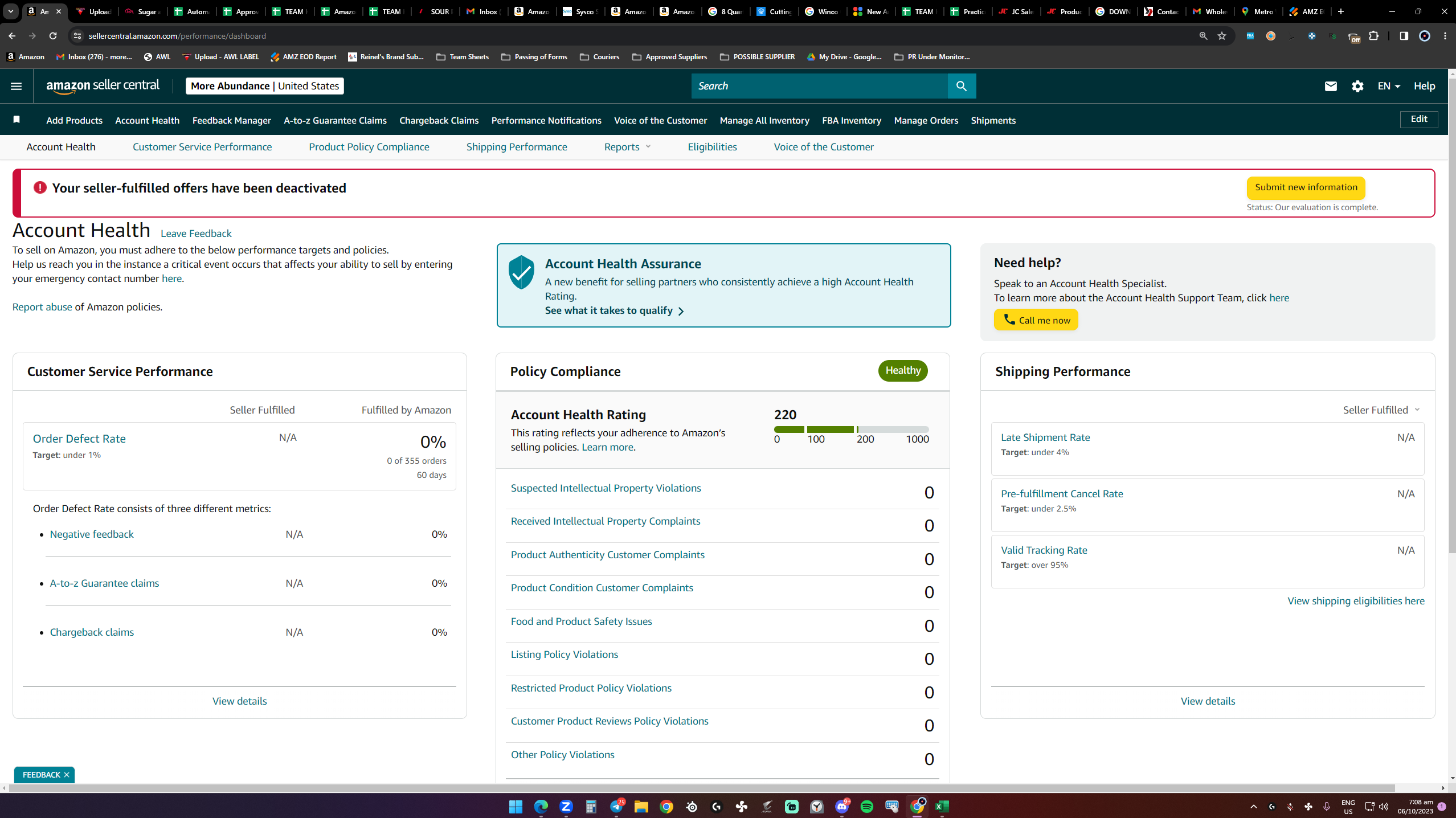Open the Help link in the header

click(1424, 86)
